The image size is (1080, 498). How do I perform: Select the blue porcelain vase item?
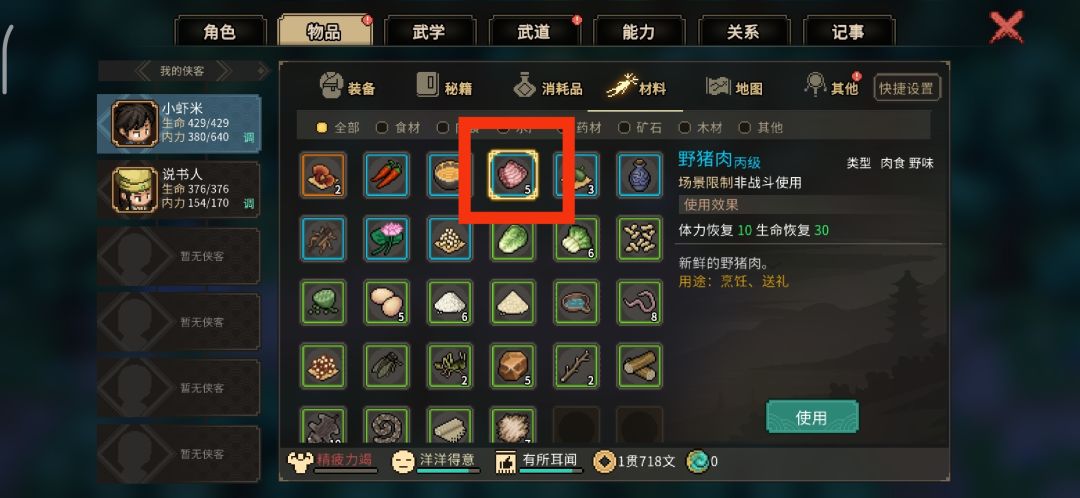639,175
